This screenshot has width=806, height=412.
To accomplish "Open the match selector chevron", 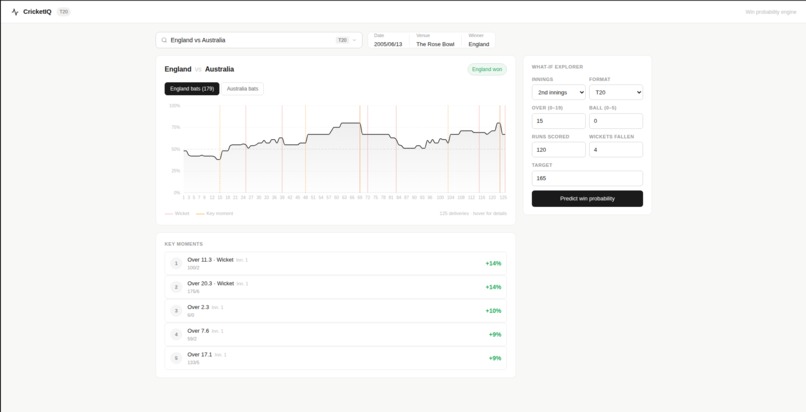I will (x=354, y=40).
